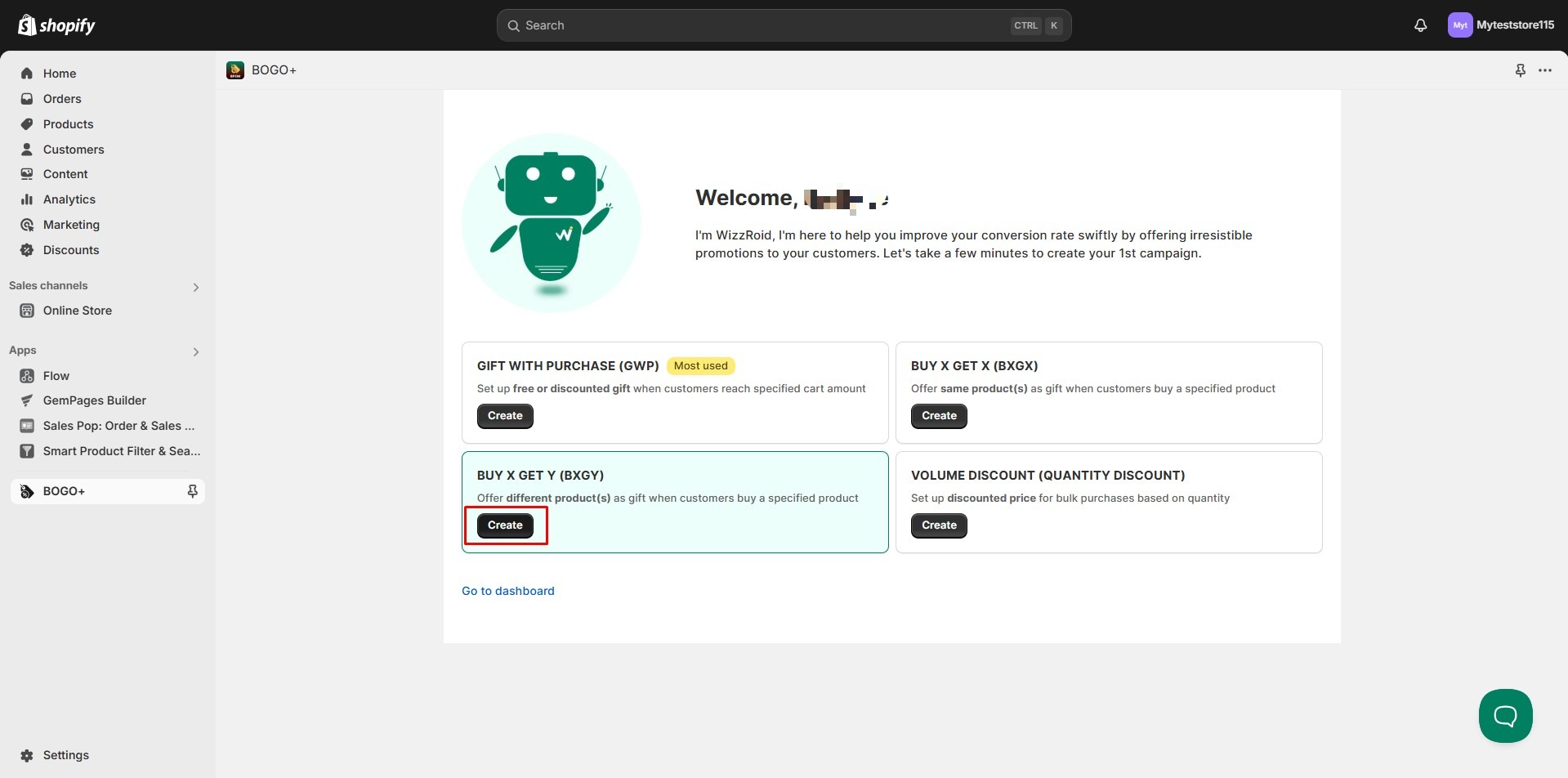Create a Buy X Get Y campaign

point(505,525)
